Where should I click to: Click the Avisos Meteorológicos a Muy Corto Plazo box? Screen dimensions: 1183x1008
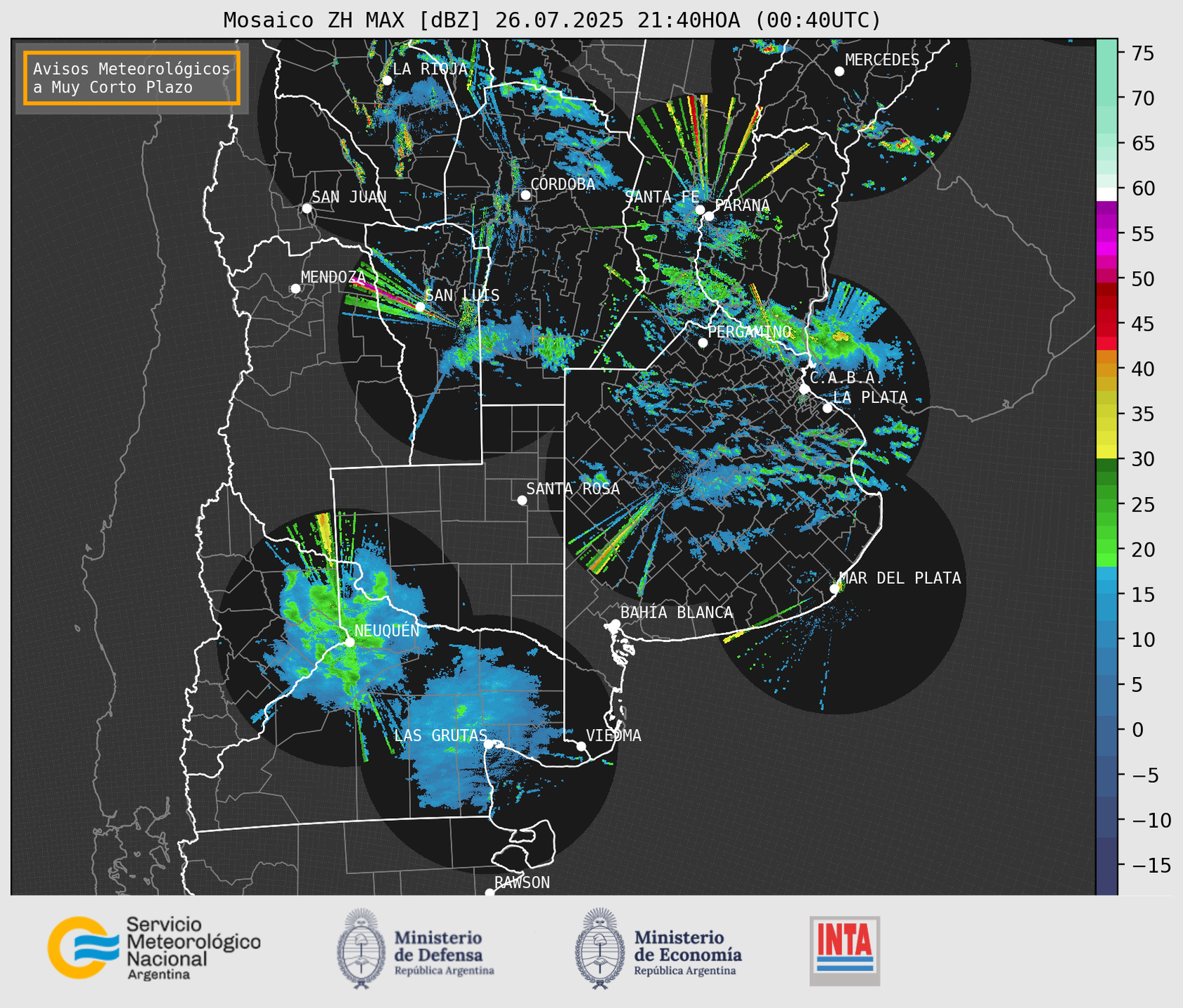[132, 78]
